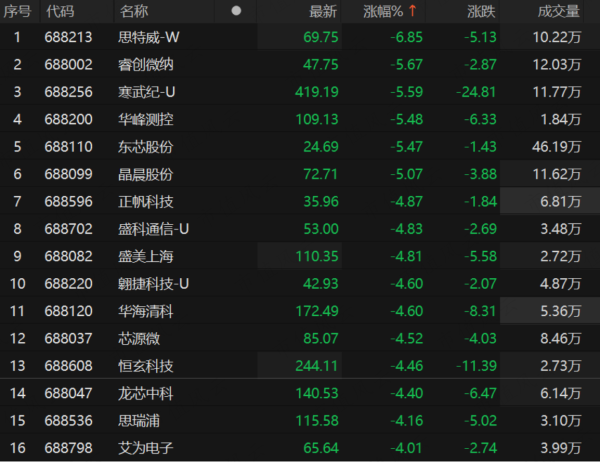600x462 pixels.
Task: Click change percent -4.52
Action: click(x=406, y=338)
